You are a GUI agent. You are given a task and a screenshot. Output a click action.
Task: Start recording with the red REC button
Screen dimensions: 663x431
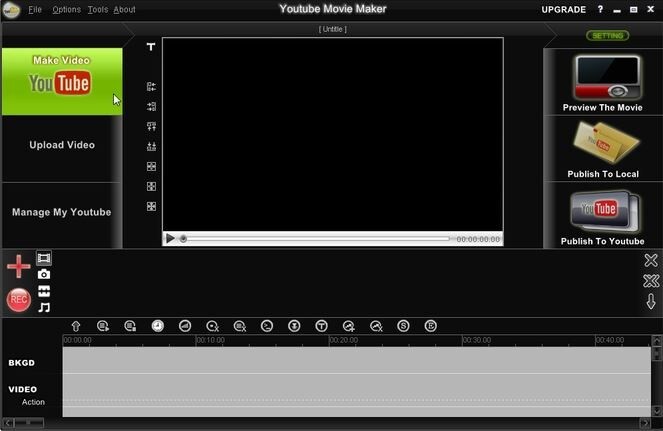point(19,300)
